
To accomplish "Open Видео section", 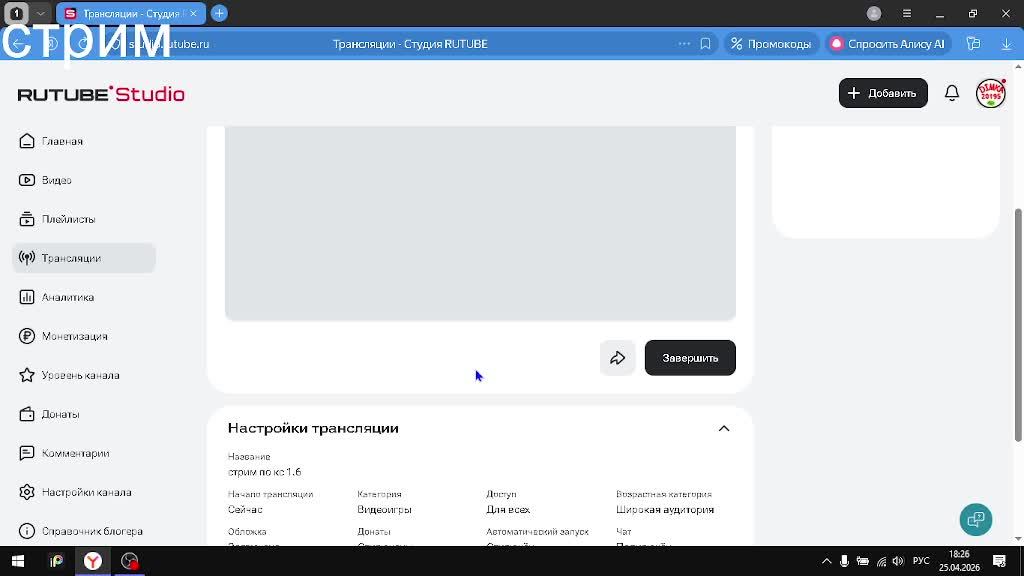I will point(57,180).
